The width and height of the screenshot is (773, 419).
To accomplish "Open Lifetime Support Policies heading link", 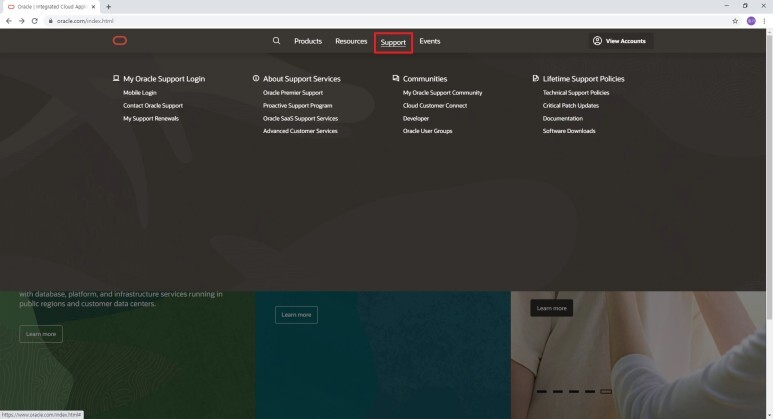I will pos(584,79).
